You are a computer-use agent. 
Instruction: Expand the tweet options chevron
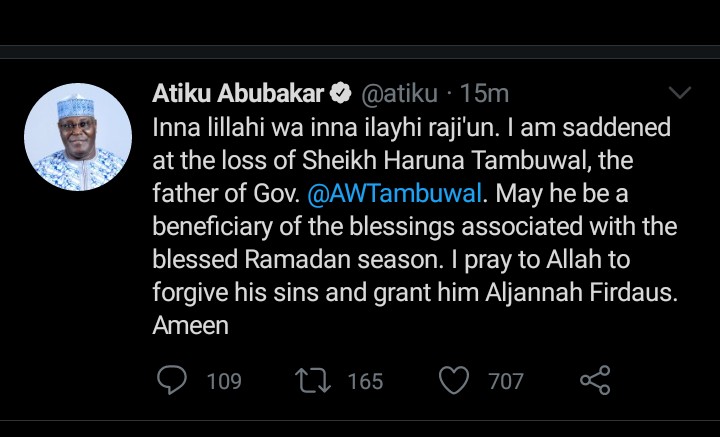pyautogui.click(x=680, y=94)
